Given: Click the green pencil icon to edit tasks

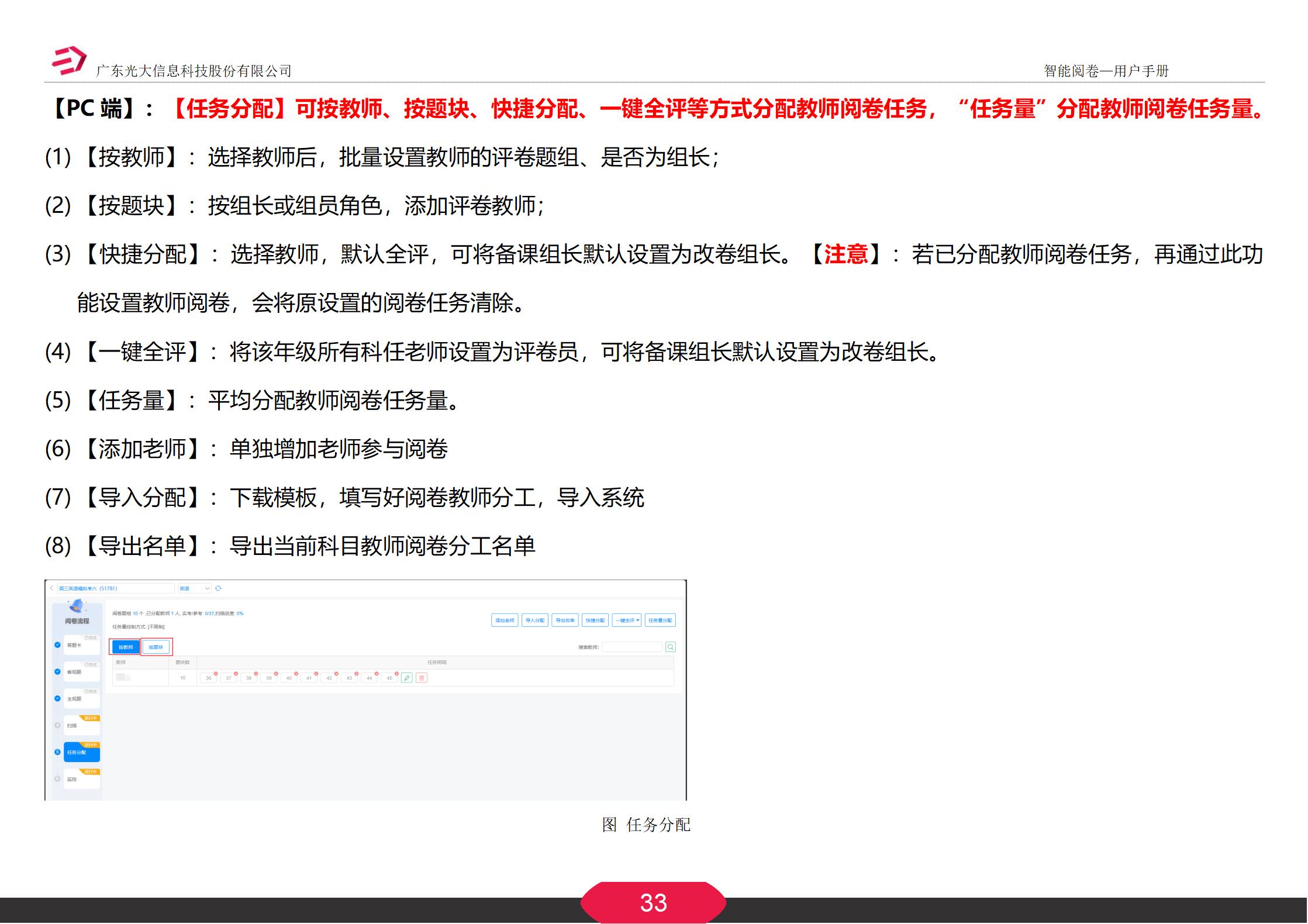Looking at the screenshot, I should tap(407, 677).
